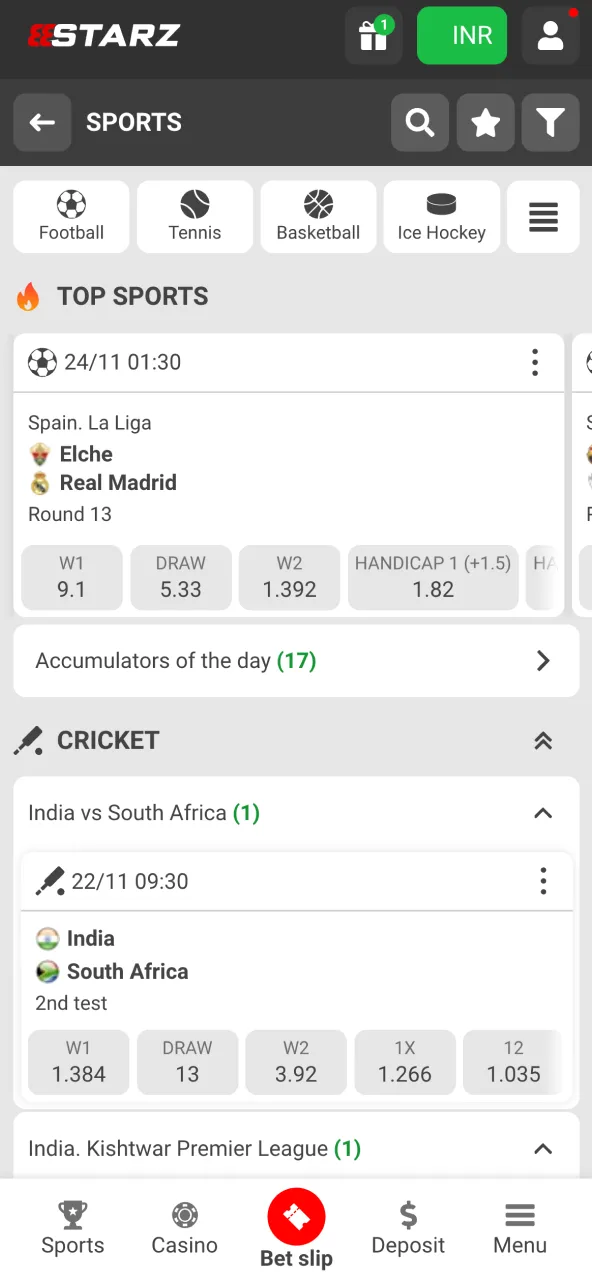Select W1 odds 9.1 for Elche
The width and height of the screenshot is (592, 1280).
(71, 578)
